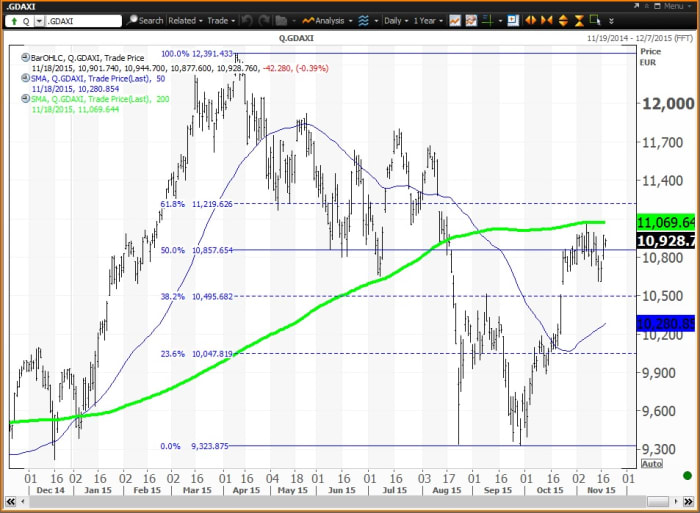Click the Aug 15 month label
Image resolution: width=700 pixels, height=513 pixels.
446,490
